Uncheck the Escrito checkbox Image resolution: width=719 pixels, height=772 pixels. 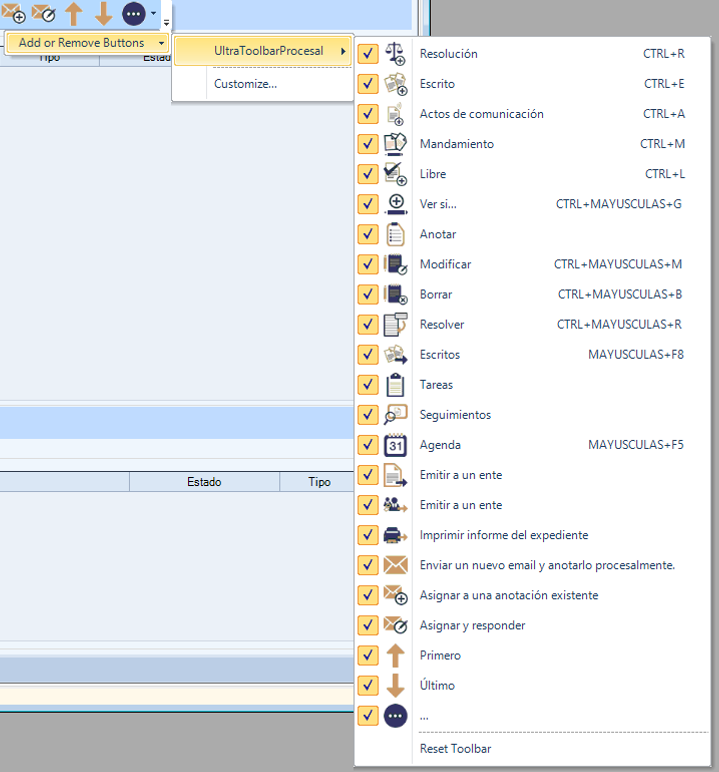368,84
